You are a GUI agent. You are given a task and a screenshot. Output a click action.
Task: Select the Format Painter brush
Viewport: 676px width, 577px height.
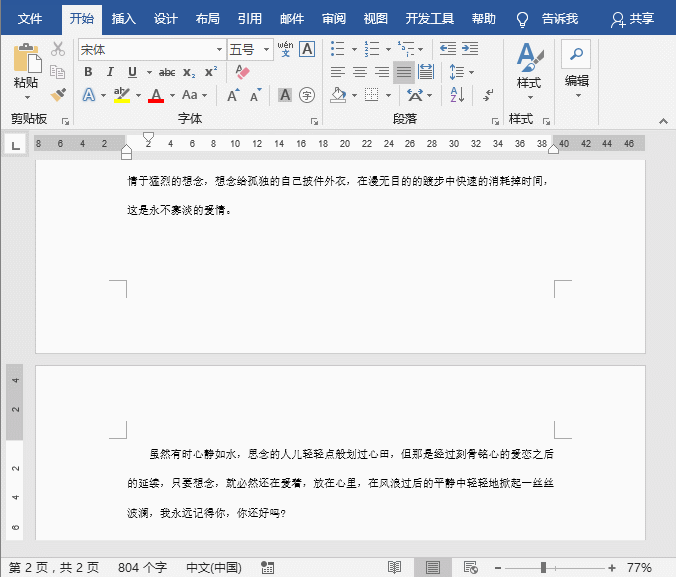[58, 94]
